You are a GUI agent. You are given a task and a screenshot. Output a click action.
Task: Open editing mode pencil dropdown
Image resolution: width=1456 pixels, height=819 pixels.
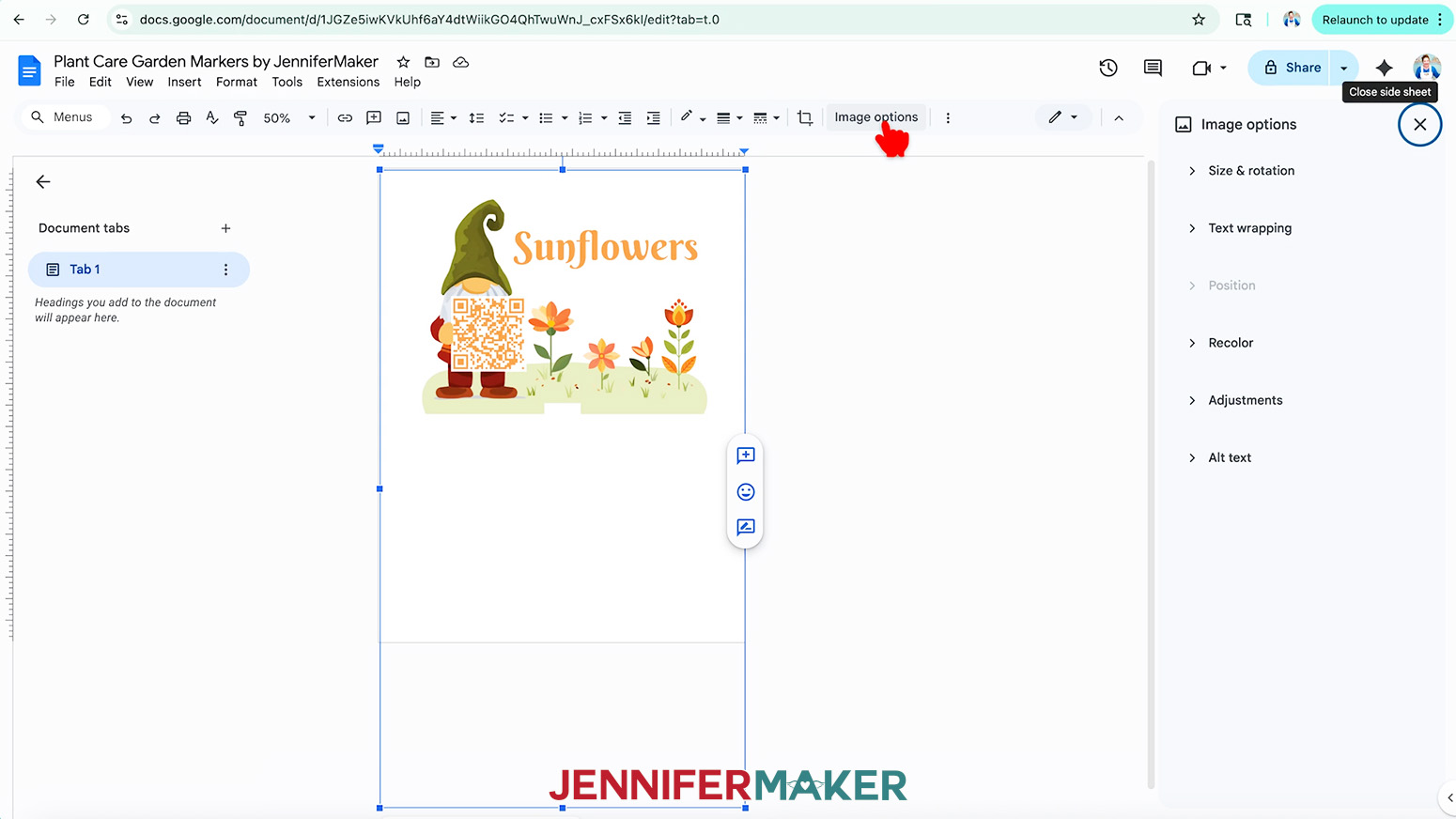(1063, 117)
